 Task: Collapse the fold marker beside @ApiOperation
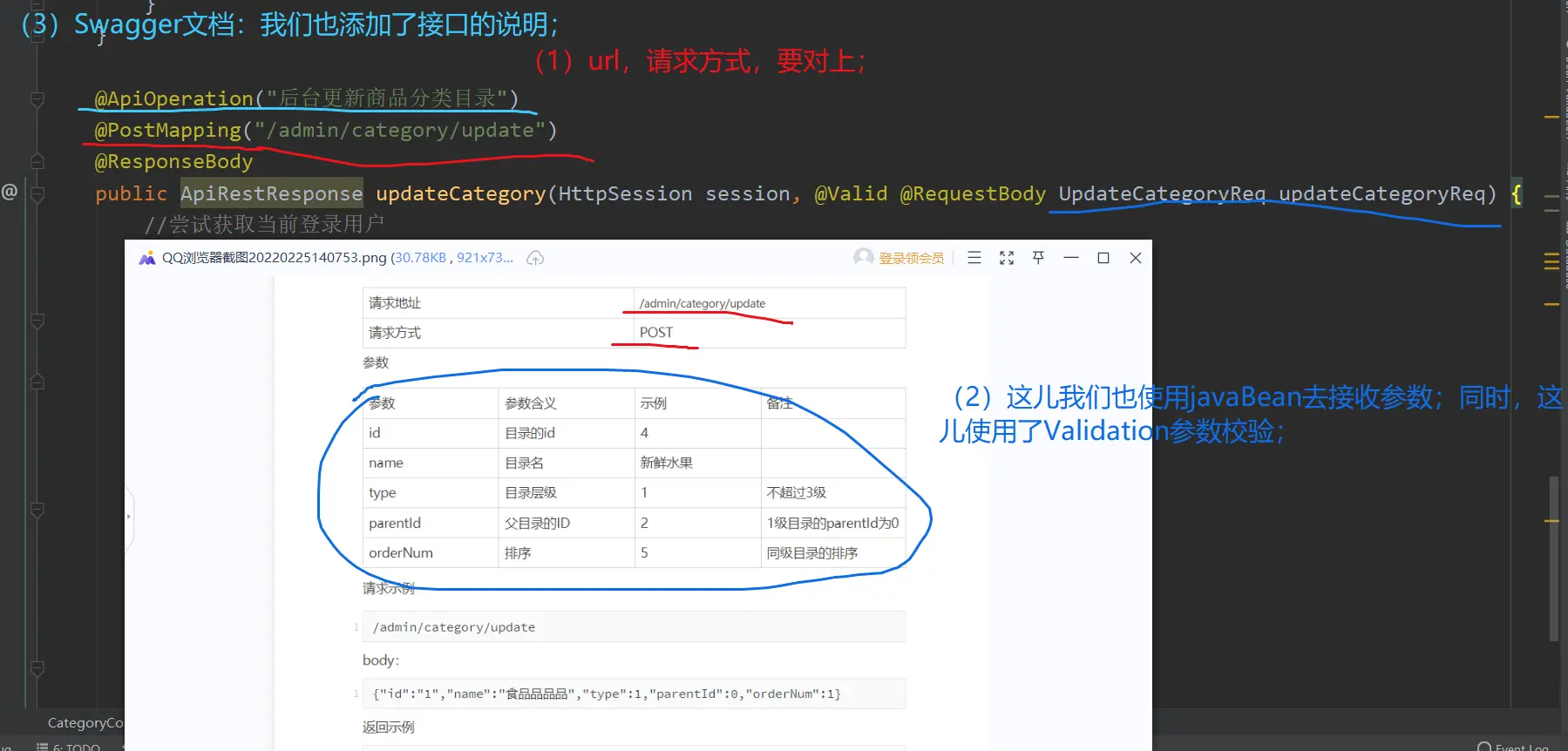37,99
